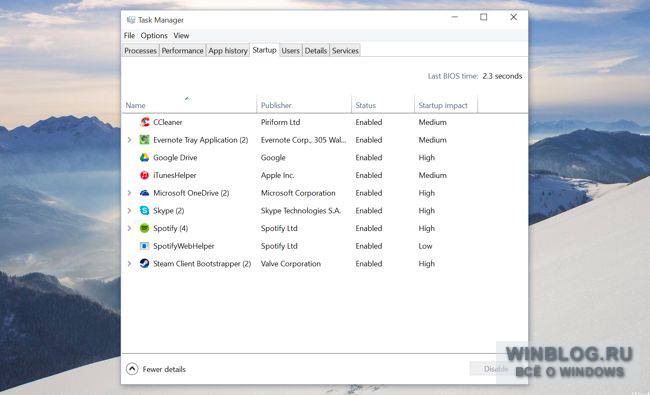Viewport: 650px width, 395px height.
Task: Click the Microsoft OneDrive cloud icon
Action: tap(144, 193)
